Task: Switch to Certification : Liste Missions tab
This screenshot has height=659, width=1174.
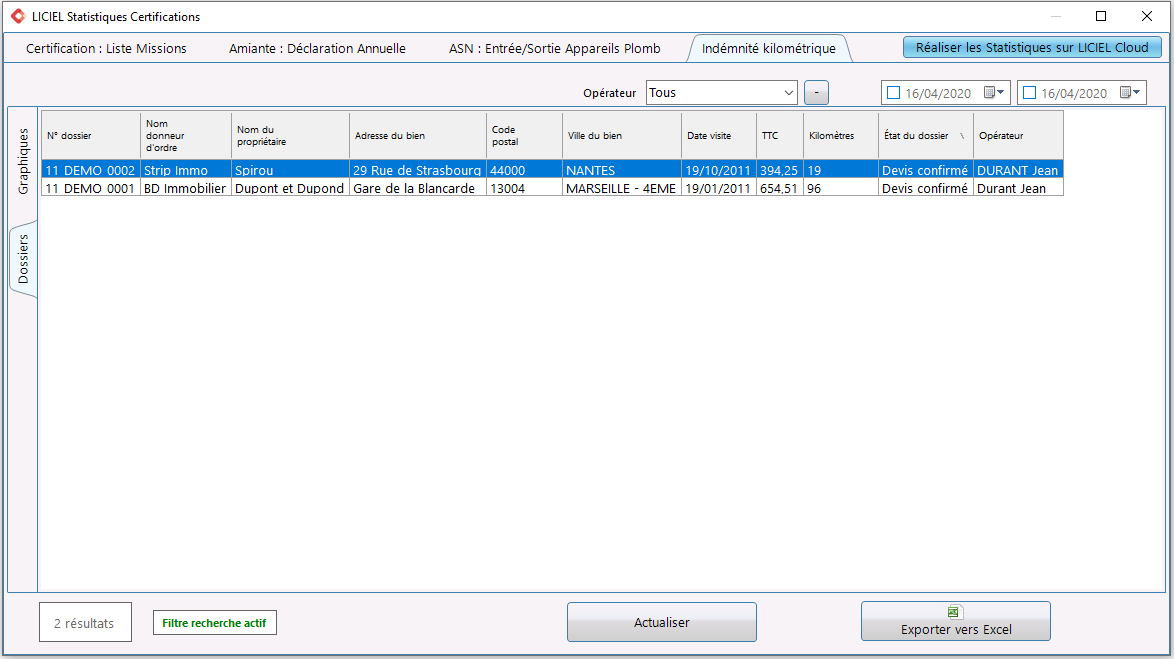Action: pyautogui.click(x=106, y=48)
